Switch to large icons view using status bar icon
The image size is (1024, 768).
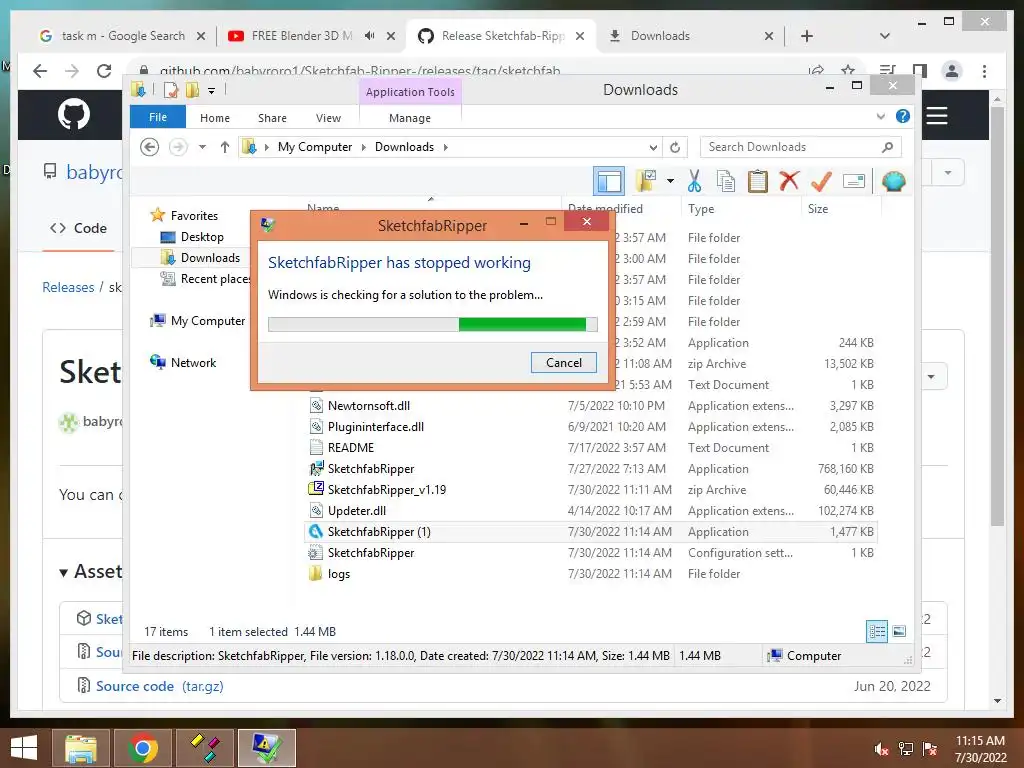(x=899, y=631)
